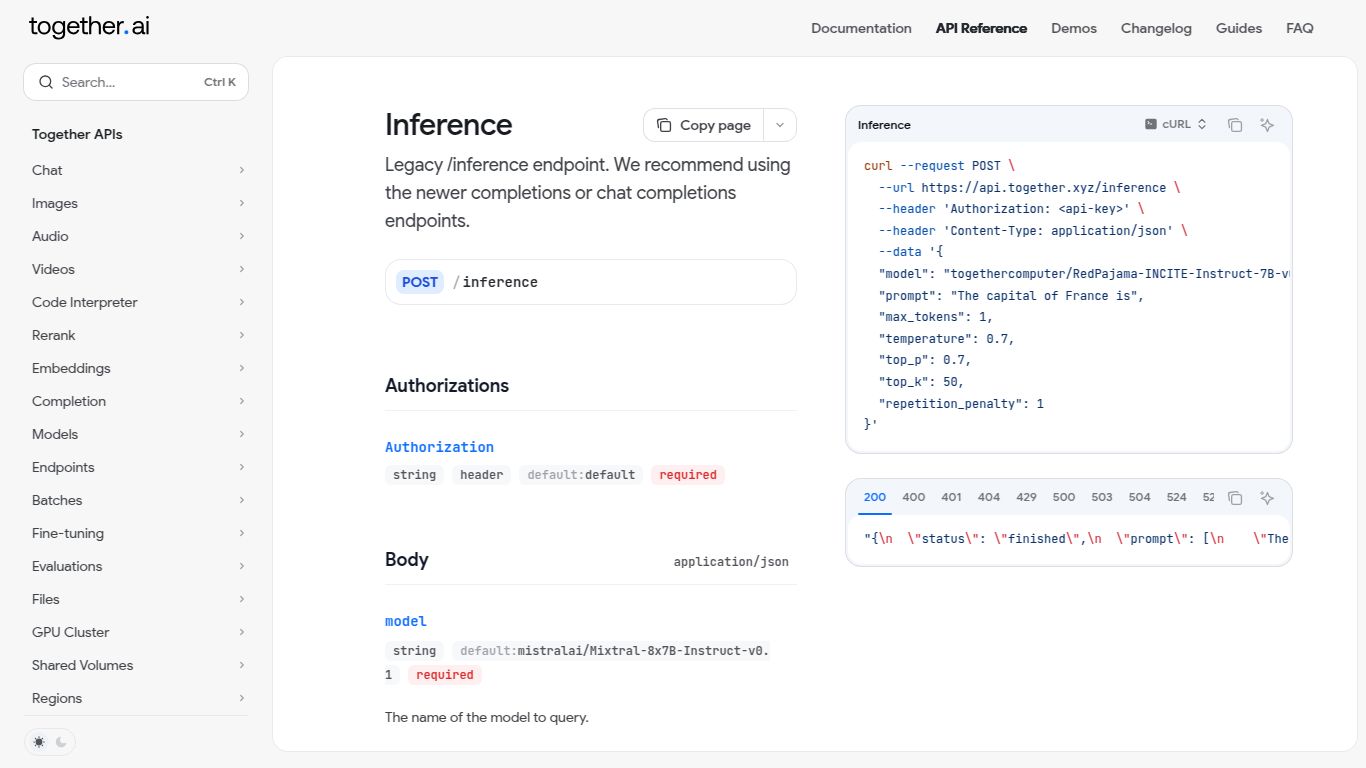Open the Changelog nav item
The image size is (1366, 768).
tap(1156, 28)
